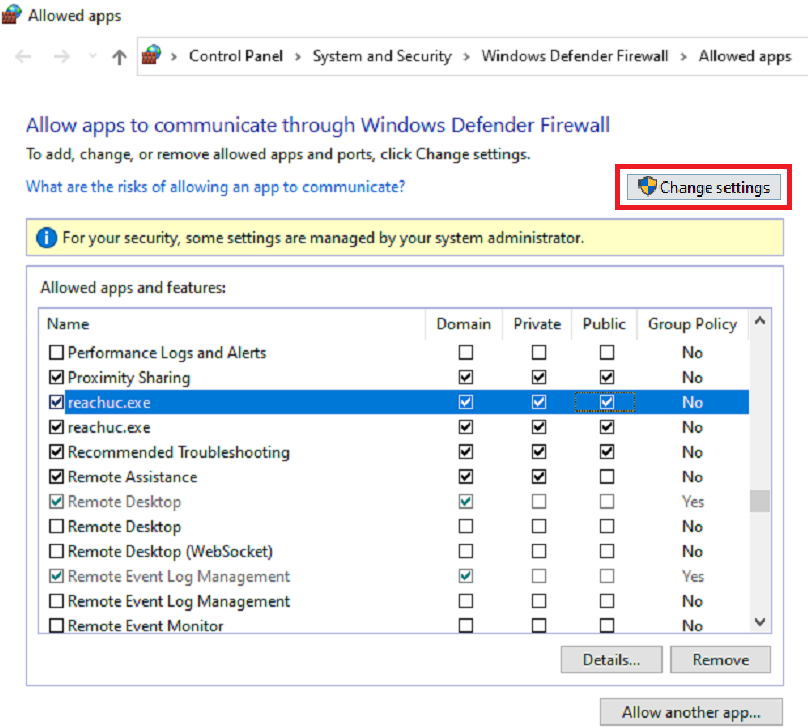Click the apps list scrollbar thumb

point(760,501)
